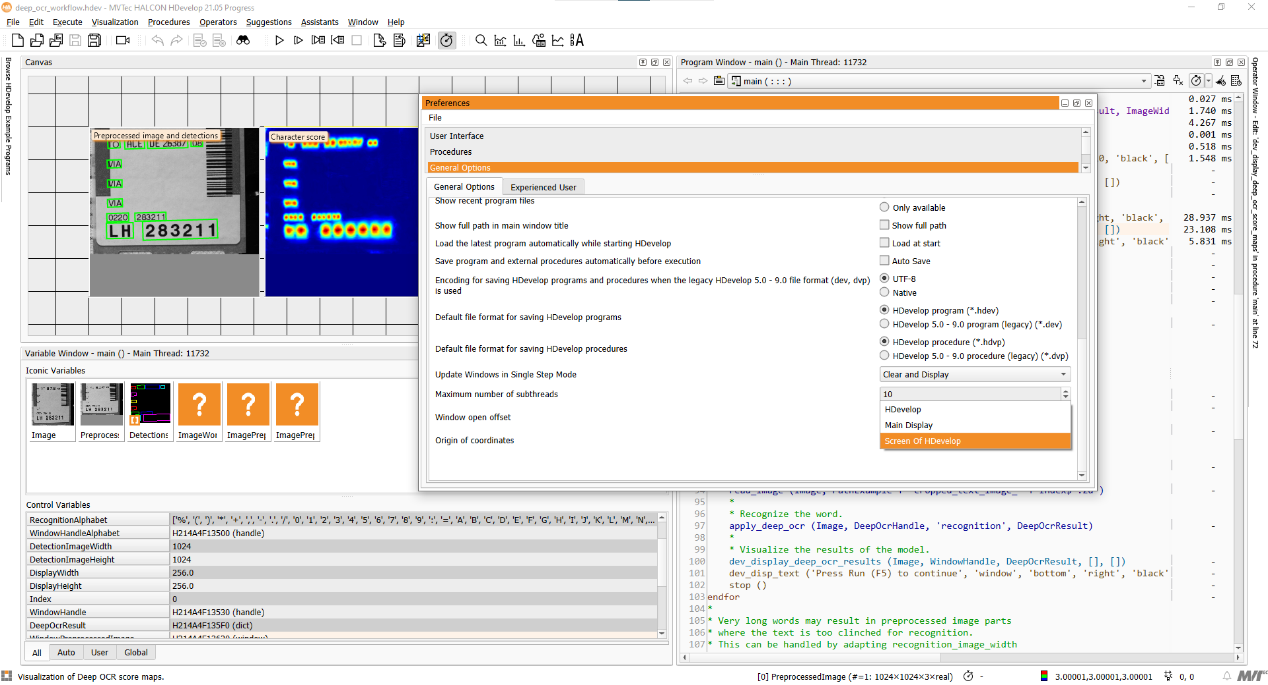Image resolution: width=1268 pixels, height=685 pixels.
Task: Click the binoculars Find icon
Action: tap(243, 40)
